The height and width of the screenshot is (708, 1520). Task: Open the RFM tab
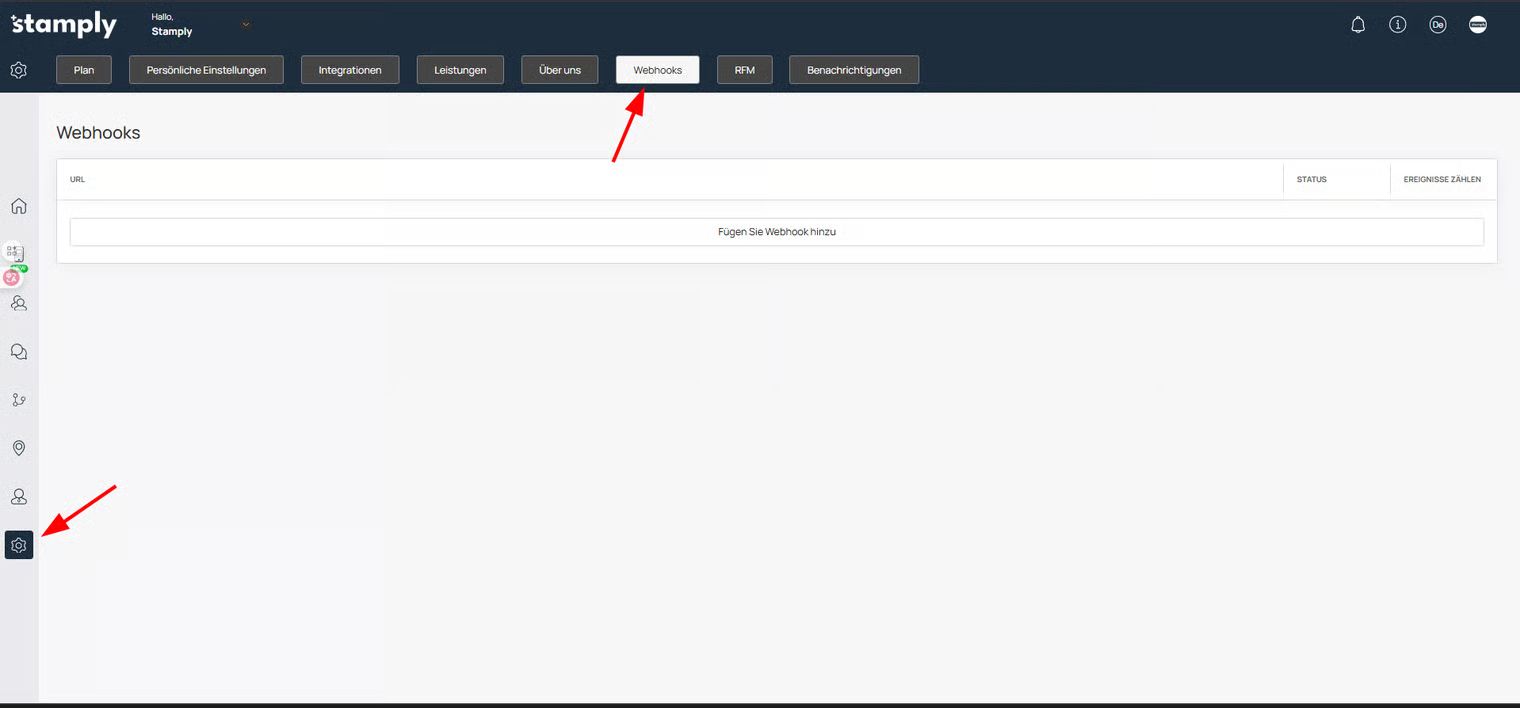pyautogui.click(x=745, y=70)
